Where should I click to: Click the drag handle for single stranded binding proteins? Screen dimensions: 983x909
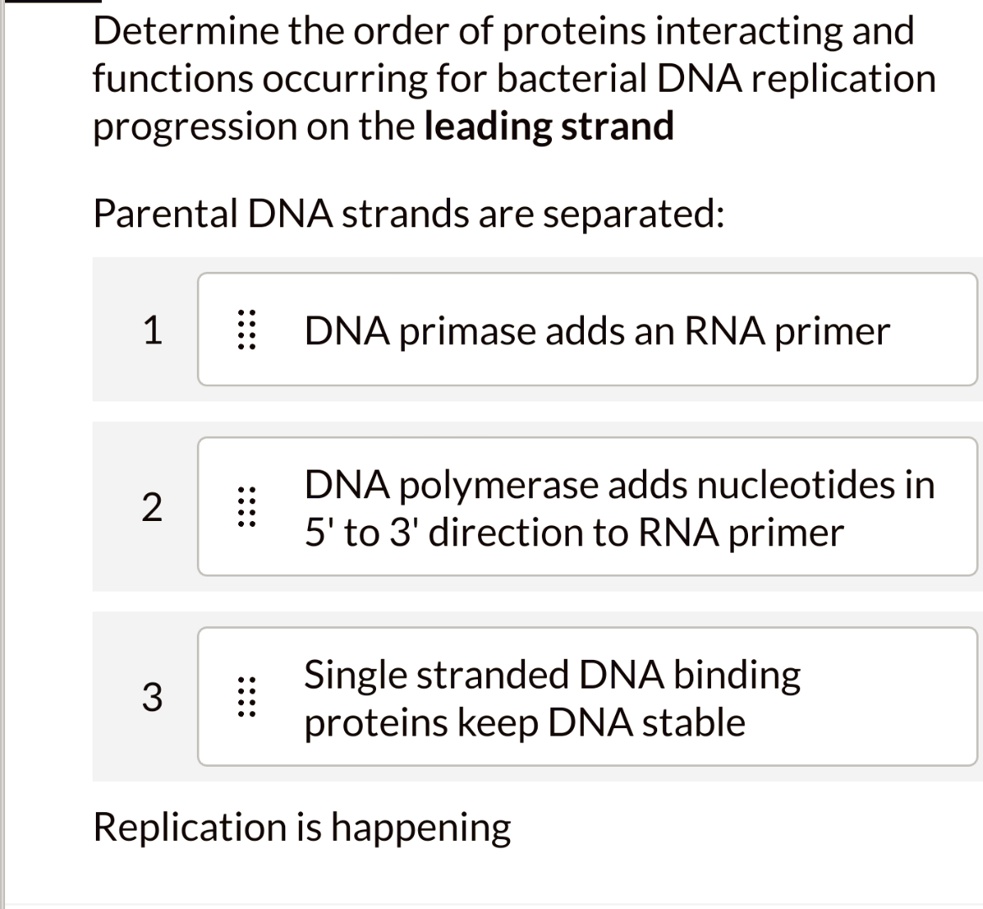(x=248, y=697)
